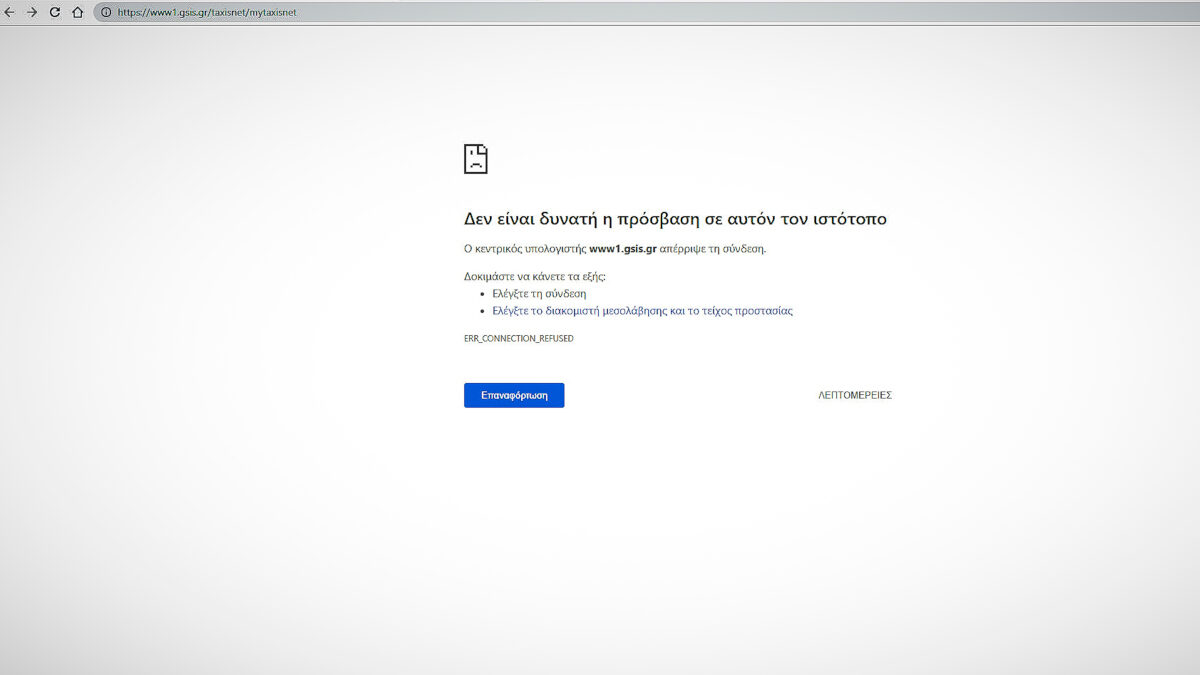1200x675 pixels.
Task: Click the bold www1.gsis.gr hostname in the message
Action: click(622, 249)
